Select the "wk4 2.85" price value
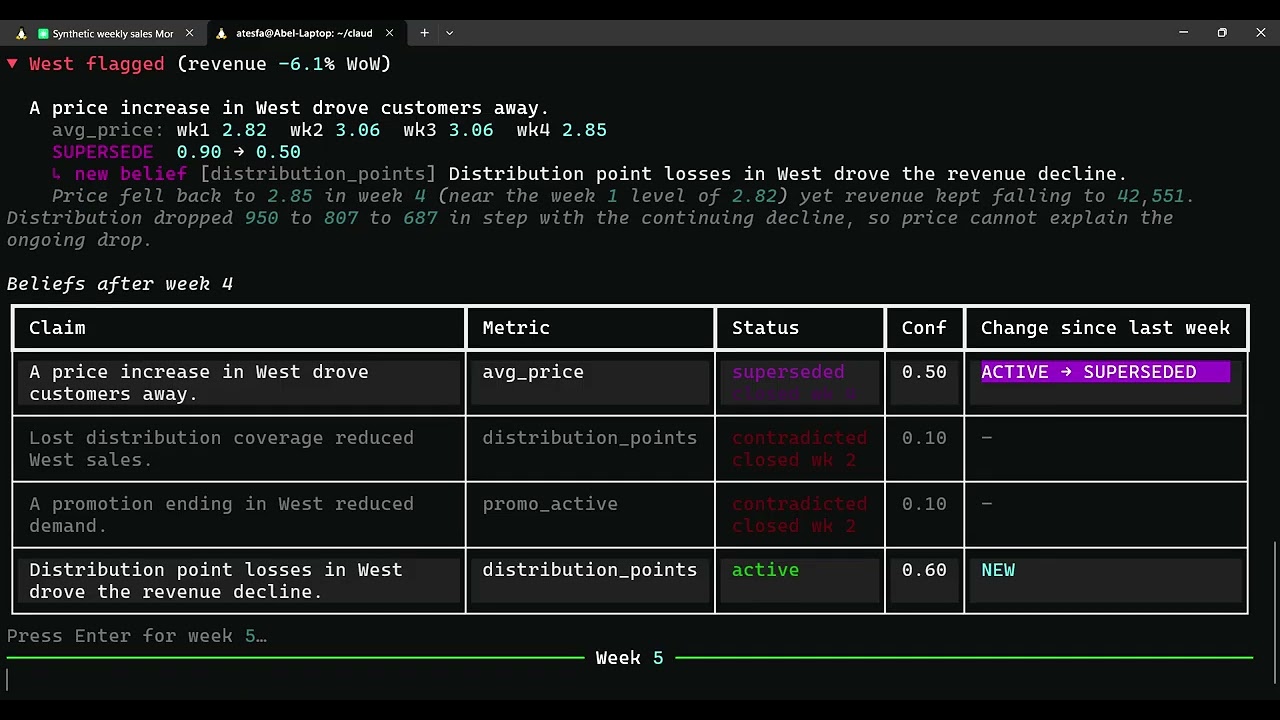 (562, 130)
